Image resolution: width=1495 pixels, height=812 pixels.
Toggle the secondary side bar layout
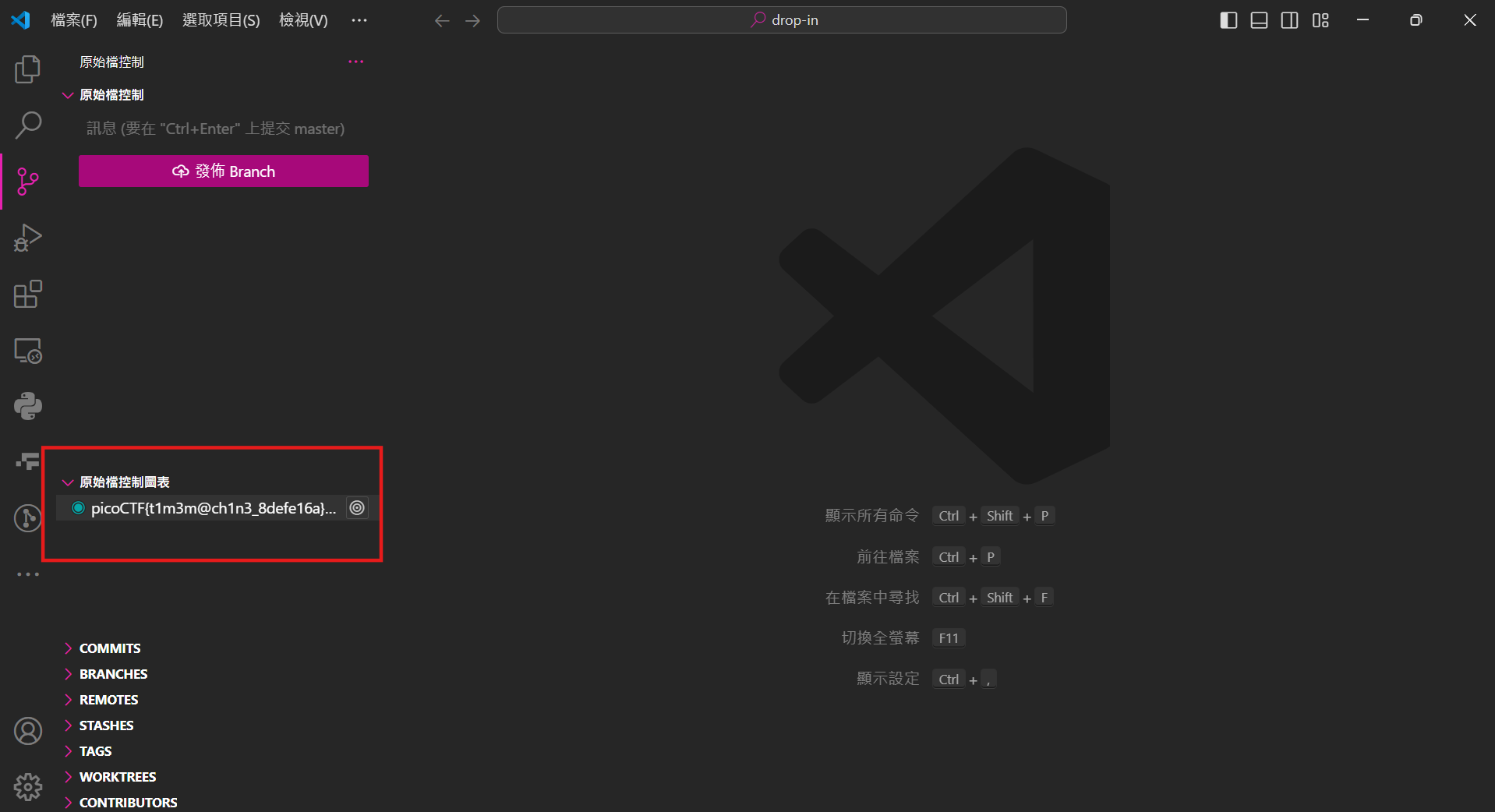(x=1290, y=20)
